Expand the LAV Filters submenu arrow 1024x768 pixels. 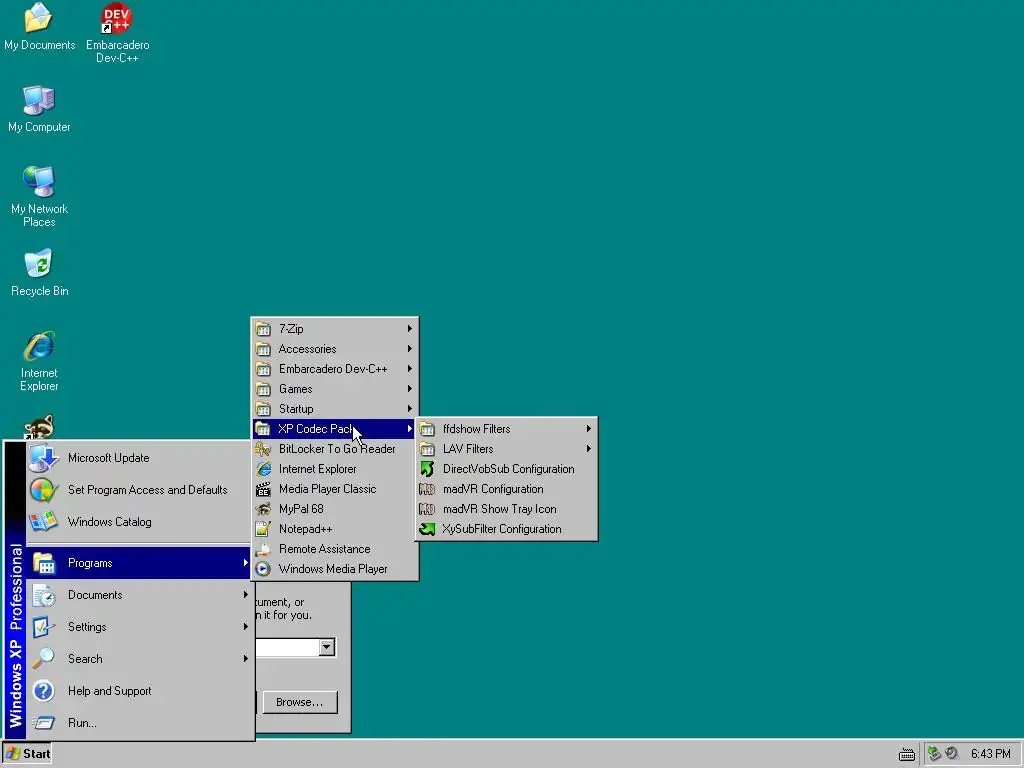pyautogui.click(x=588, y=449)
